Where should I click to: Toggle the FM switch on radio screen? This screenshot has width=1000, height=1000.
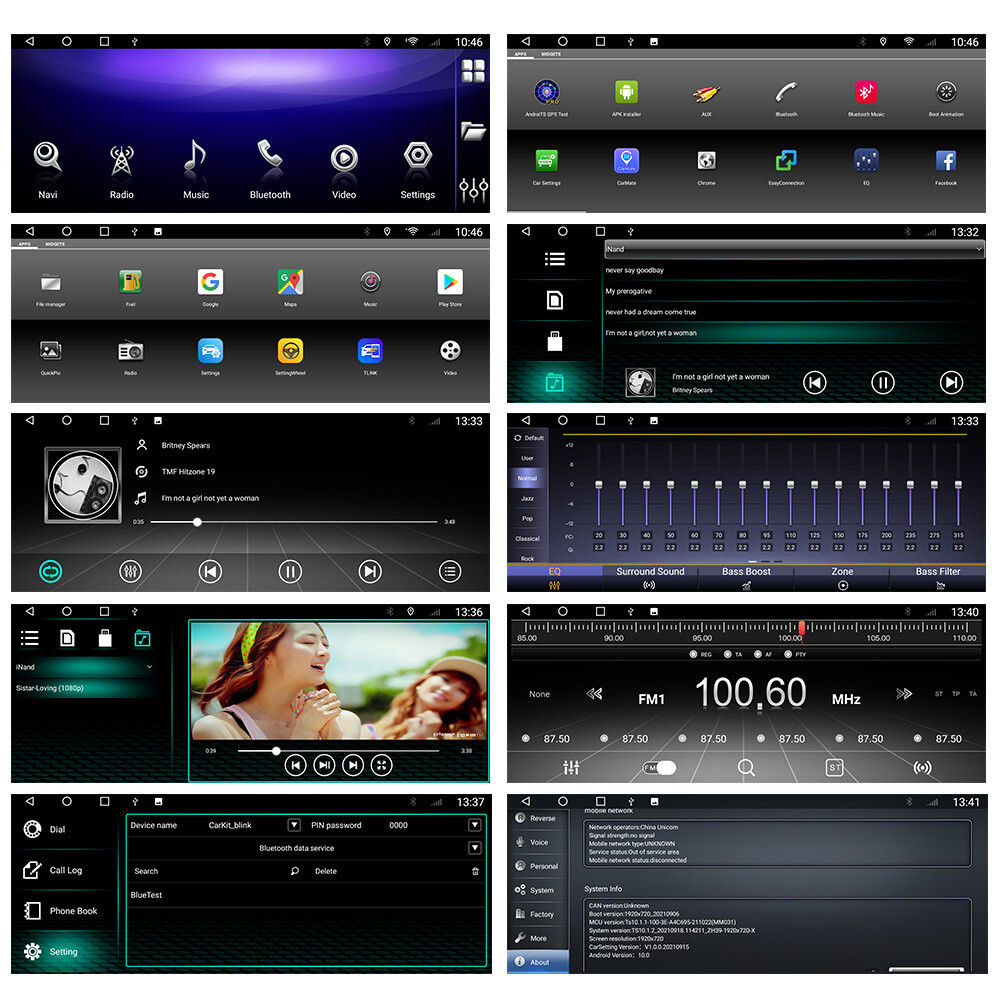[x=660, y=768]
